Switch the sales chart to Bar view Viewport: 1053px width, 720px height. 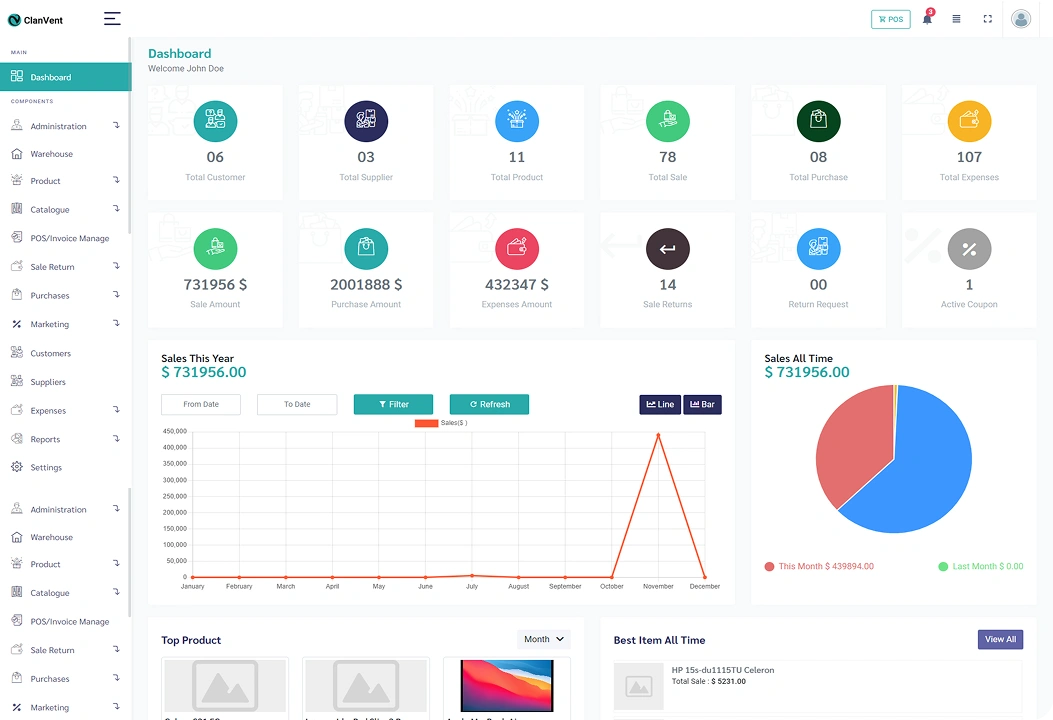(x=702, y=404)
